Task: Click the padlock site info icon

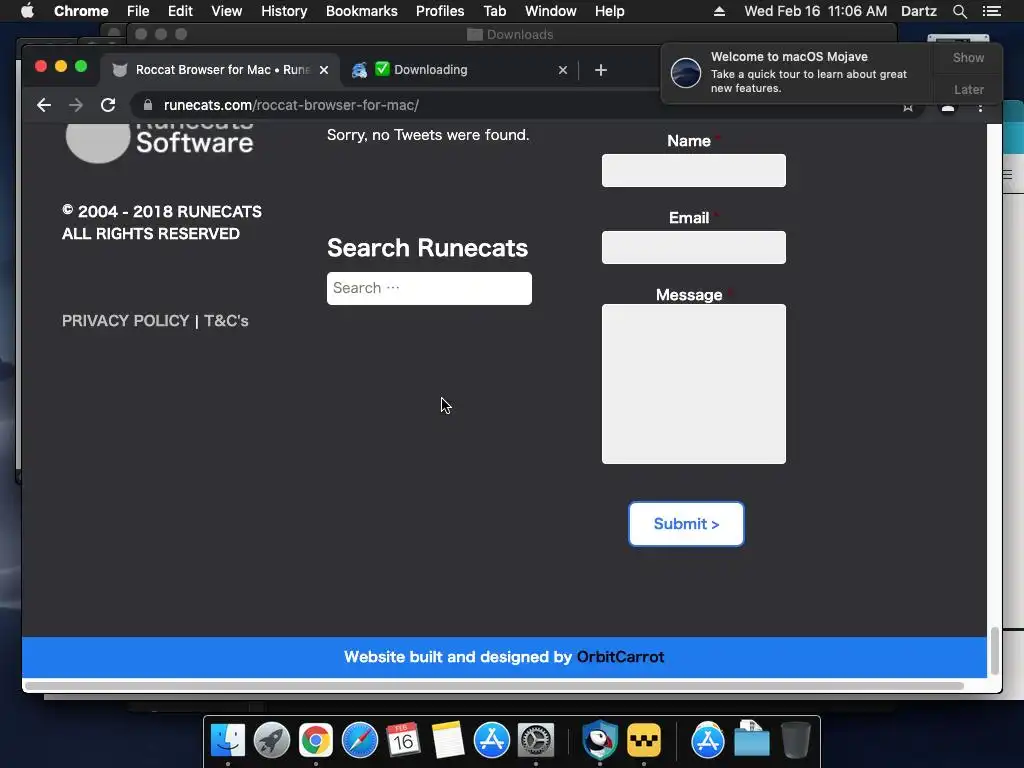Action: (148, 105)
